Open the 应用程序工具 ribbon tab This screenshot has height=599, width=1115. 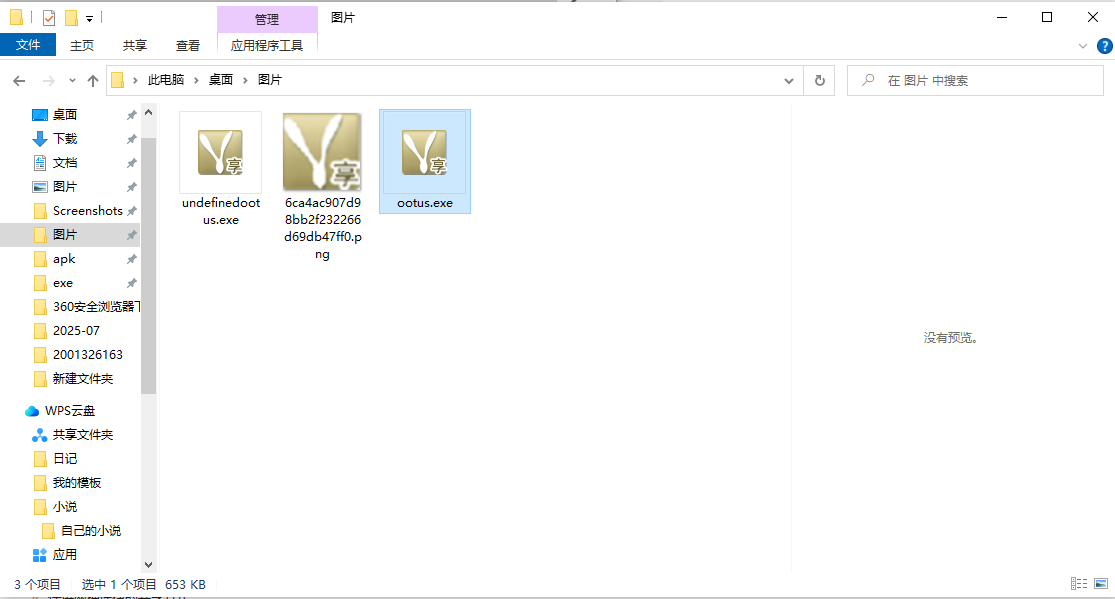[267, 46]
